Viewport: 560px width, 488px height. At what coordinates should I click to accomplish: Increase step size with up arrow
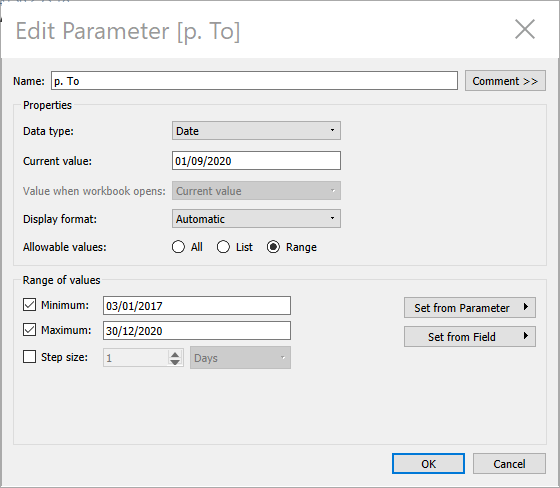point(175,354)
